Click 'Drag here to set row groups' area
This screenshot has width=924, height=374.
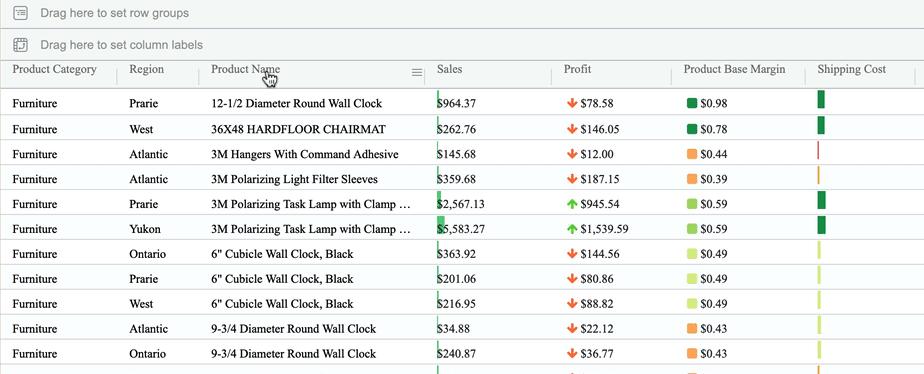point(114,13)
